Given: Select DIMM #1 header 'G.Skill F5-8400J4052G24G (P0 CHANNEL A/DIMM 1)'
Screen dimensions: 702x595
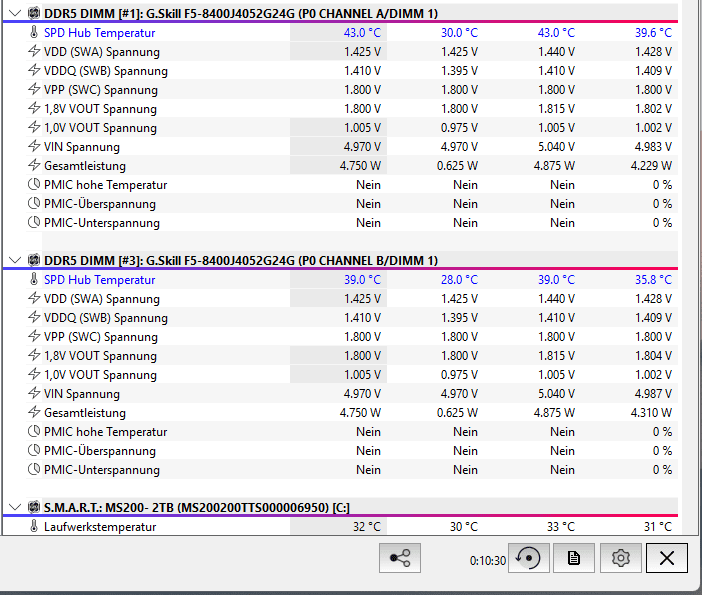Looking at the screenshot, I should pyautogui.click(x=292, y=13).
